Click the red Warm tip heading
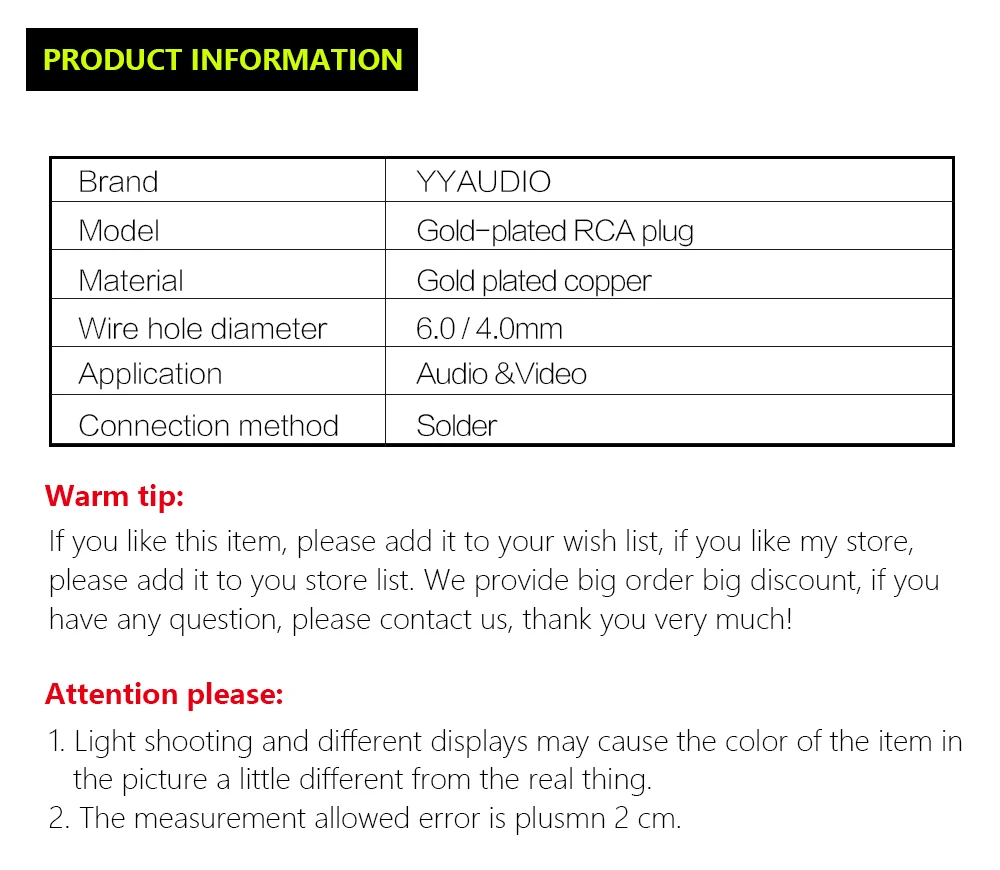1000x870 pixels. pyautogui.click(x=115, y=496)
